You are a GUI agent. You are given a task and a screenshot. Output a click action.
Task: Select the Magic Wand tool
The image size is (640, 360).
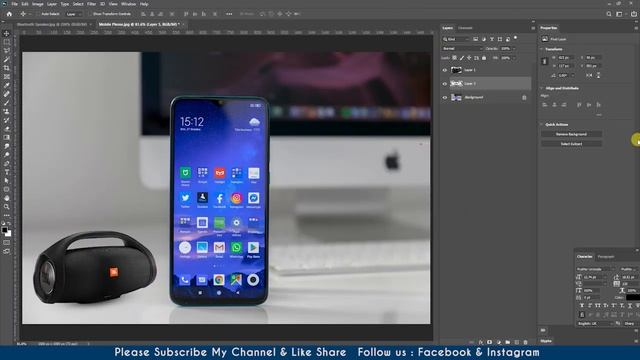tap(7, 60)
